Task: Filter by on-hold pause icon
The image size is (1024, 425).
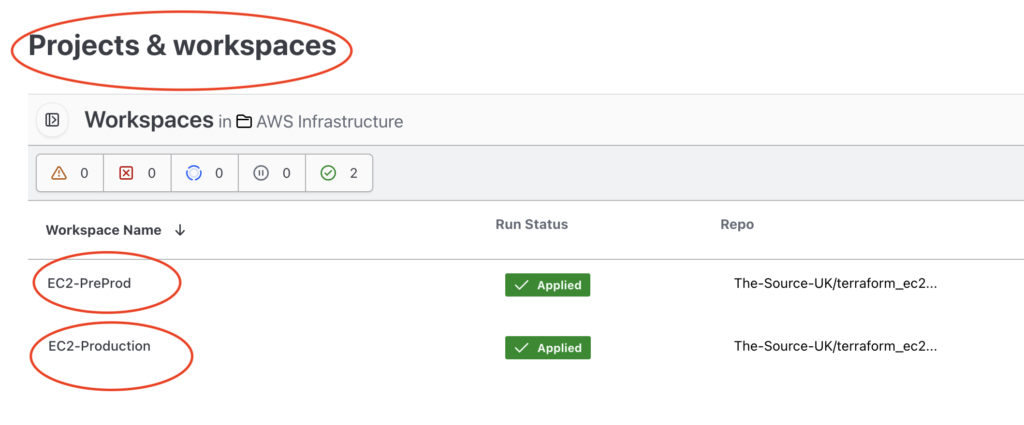Action: 261,173
